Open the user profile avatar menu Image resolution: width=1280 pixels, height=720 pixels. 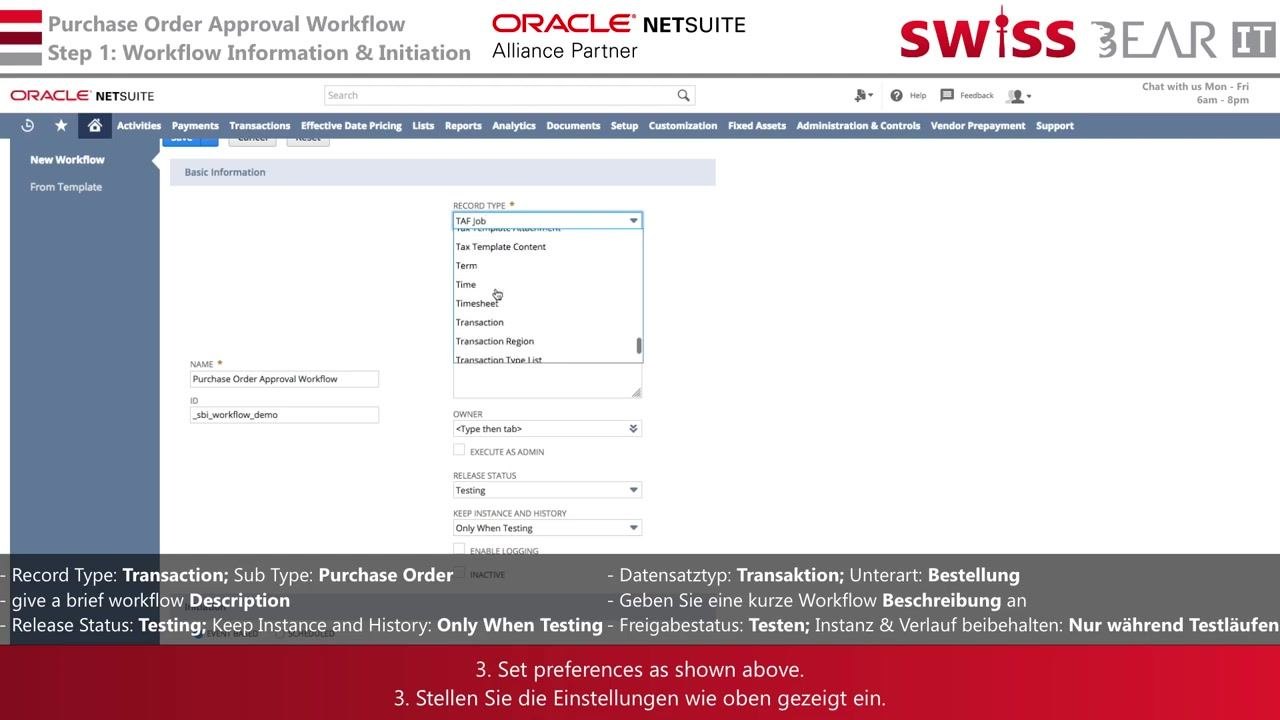click(1019, 96)
